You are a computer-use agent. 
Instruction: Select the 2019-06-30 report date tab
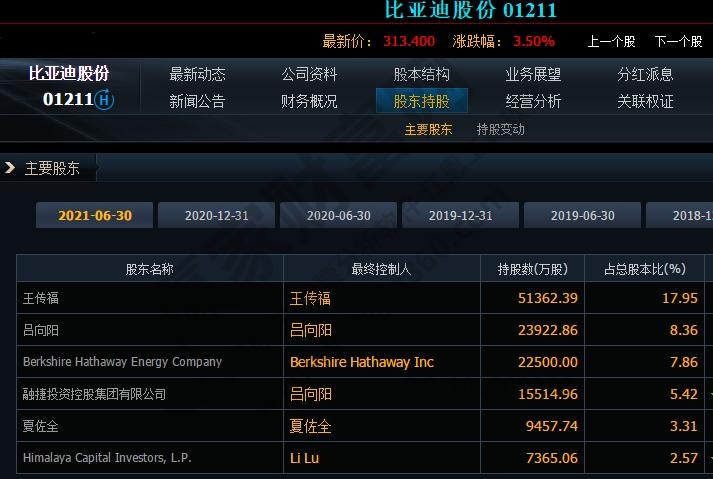click(583, 216)
